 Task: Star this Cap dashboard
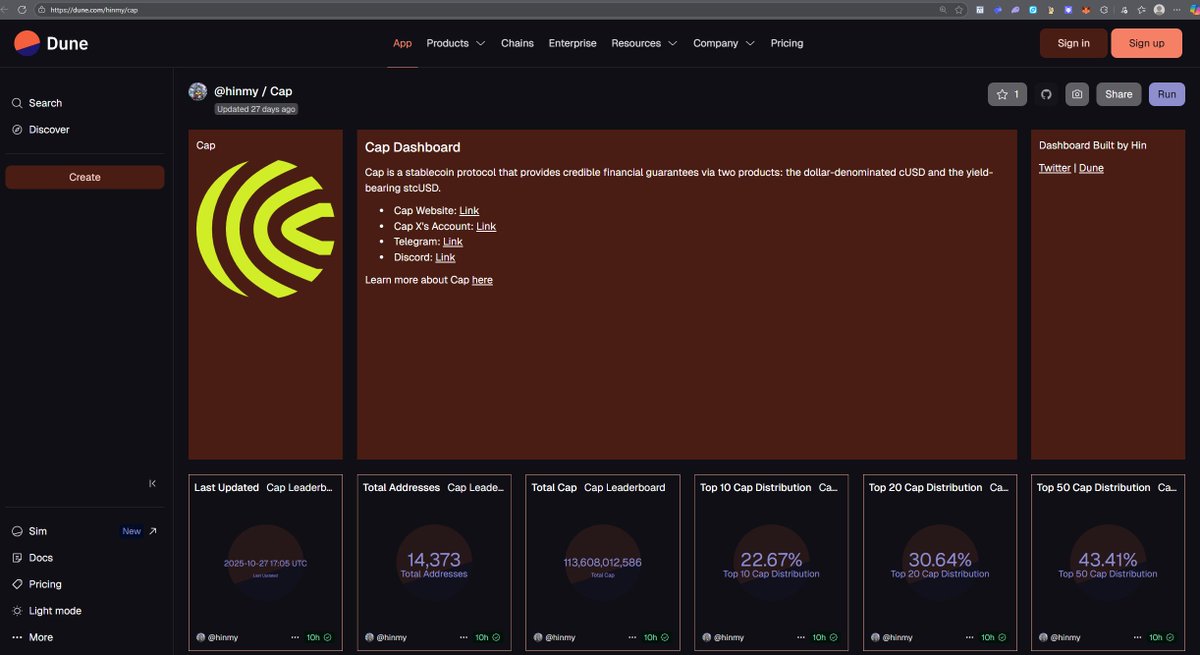click(x=1006, y=94)
